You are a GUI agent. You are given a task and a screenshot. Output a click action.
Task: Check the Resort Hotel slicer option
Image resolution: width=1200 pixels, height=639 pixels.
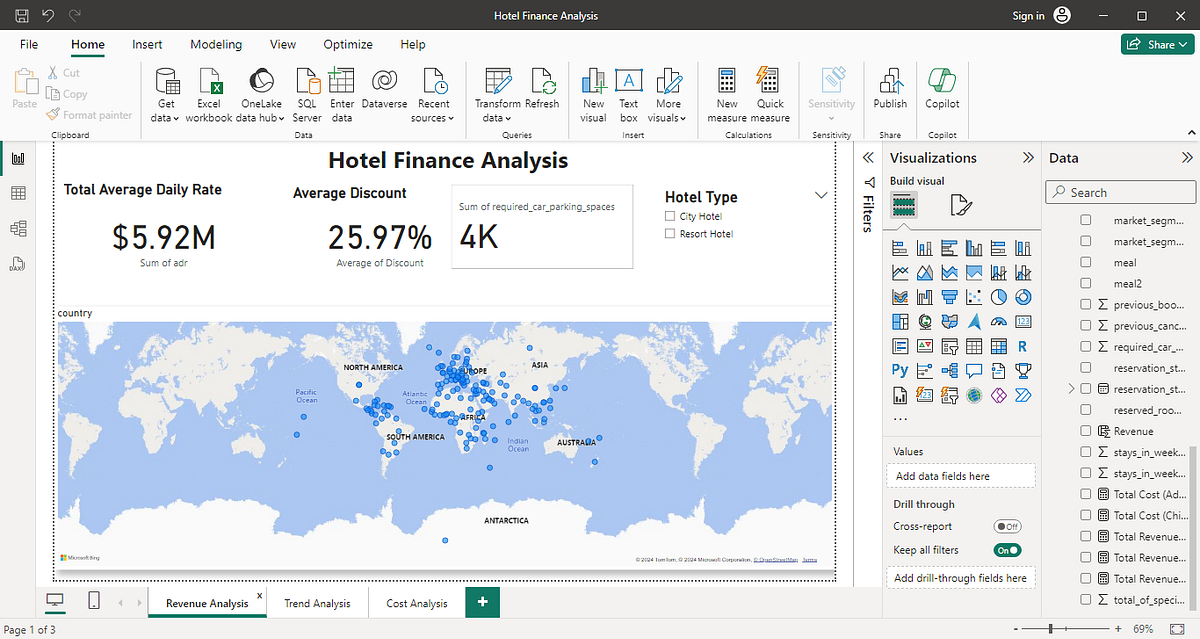tap(671, 233)
